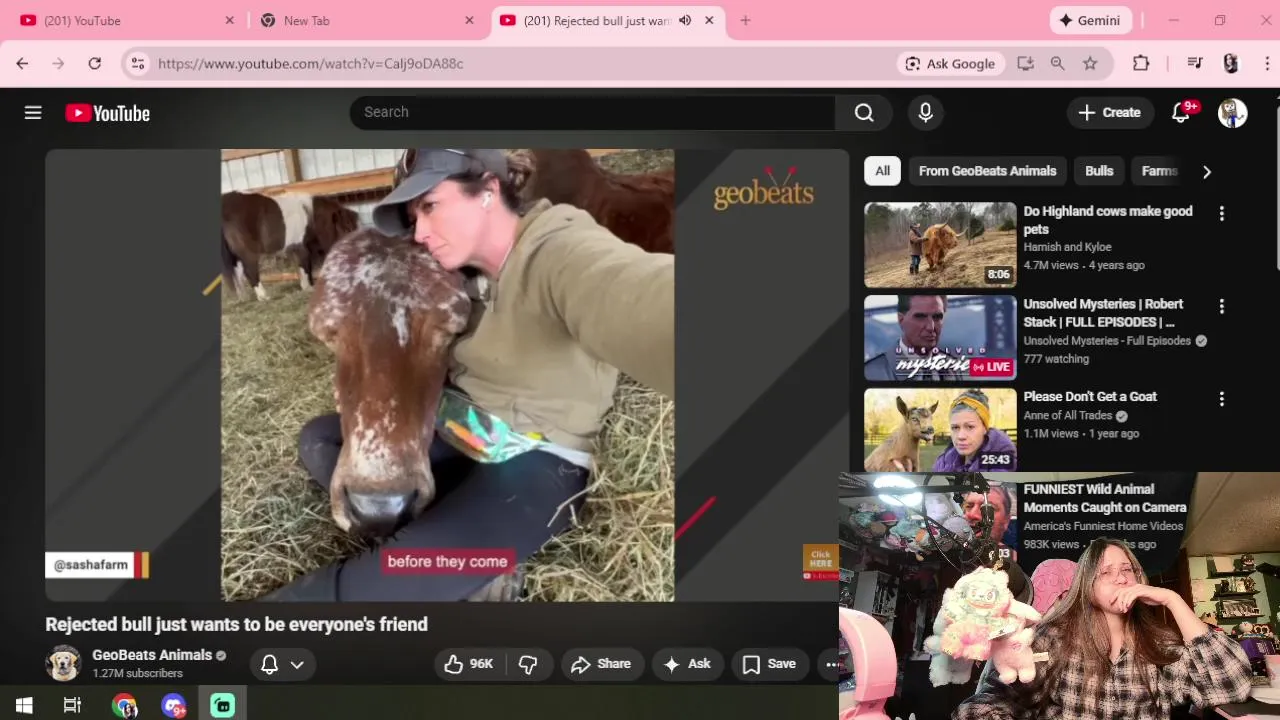
Task: Reload the current page
Action: coord(94,63)
